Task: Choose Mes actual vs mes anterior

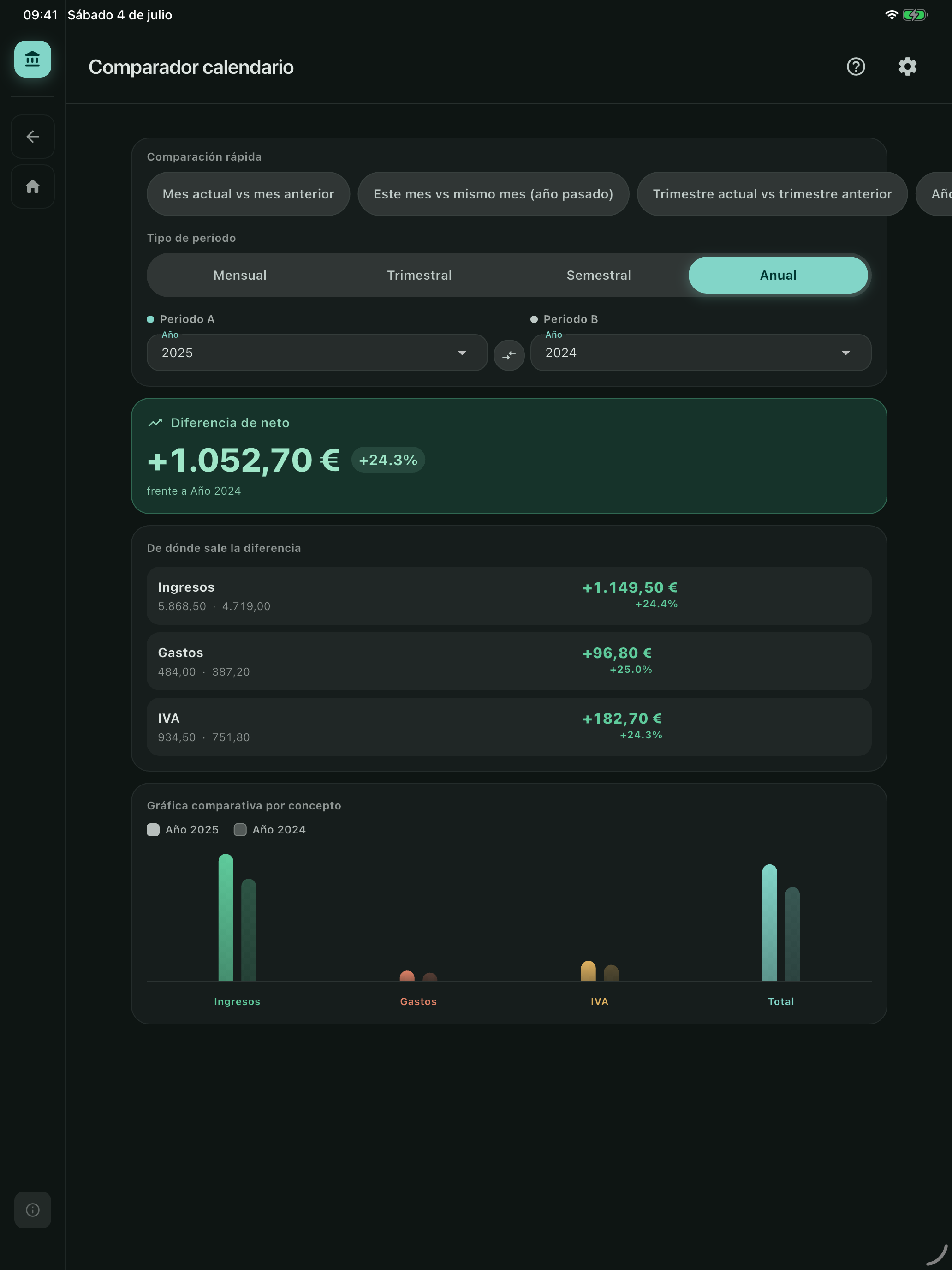Action: 249,194
